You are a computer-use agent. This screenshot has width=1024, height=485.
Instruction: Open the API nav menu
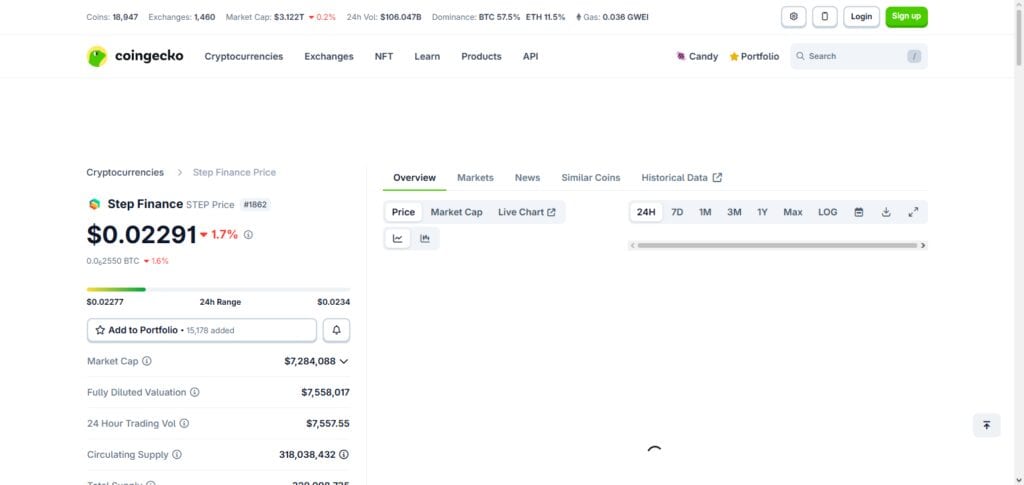[x=530, y=56]
